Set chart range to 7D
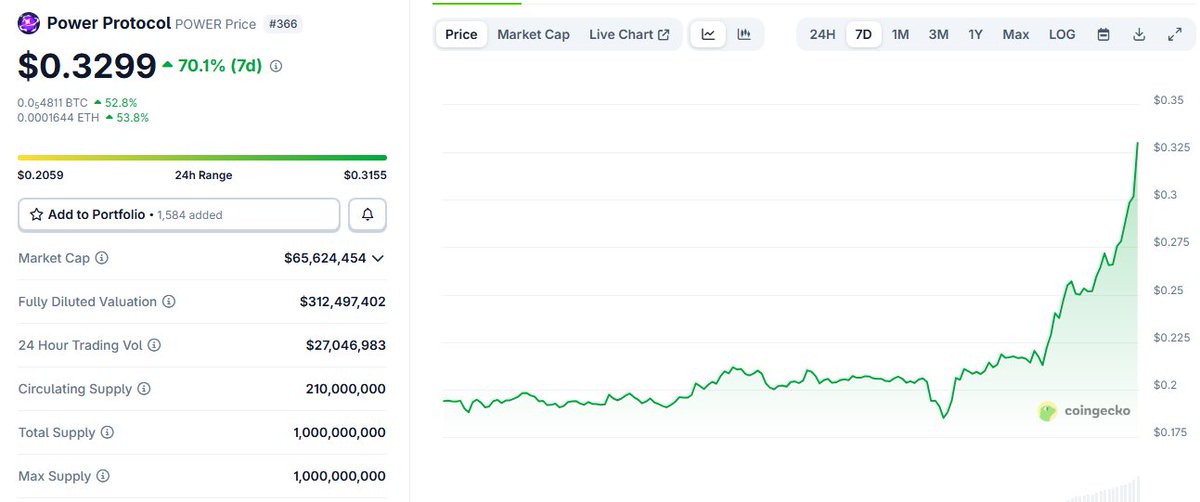Viewport: 1200px width, 502px height. pyautogui.click(x=864, y=34)
